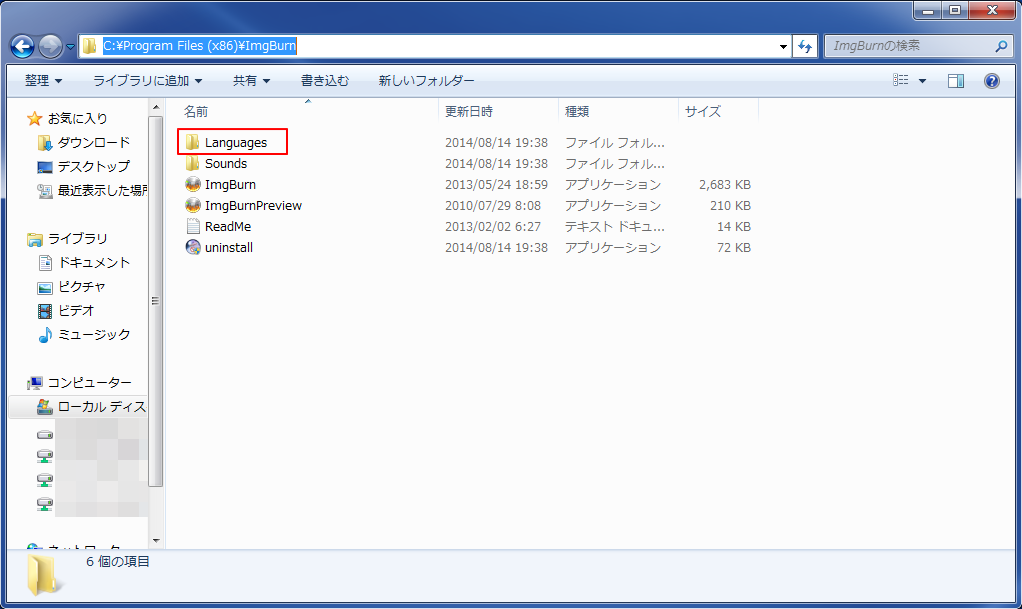
Task: Select the ImgBurnPreview application icon
Action: point(192,205)
